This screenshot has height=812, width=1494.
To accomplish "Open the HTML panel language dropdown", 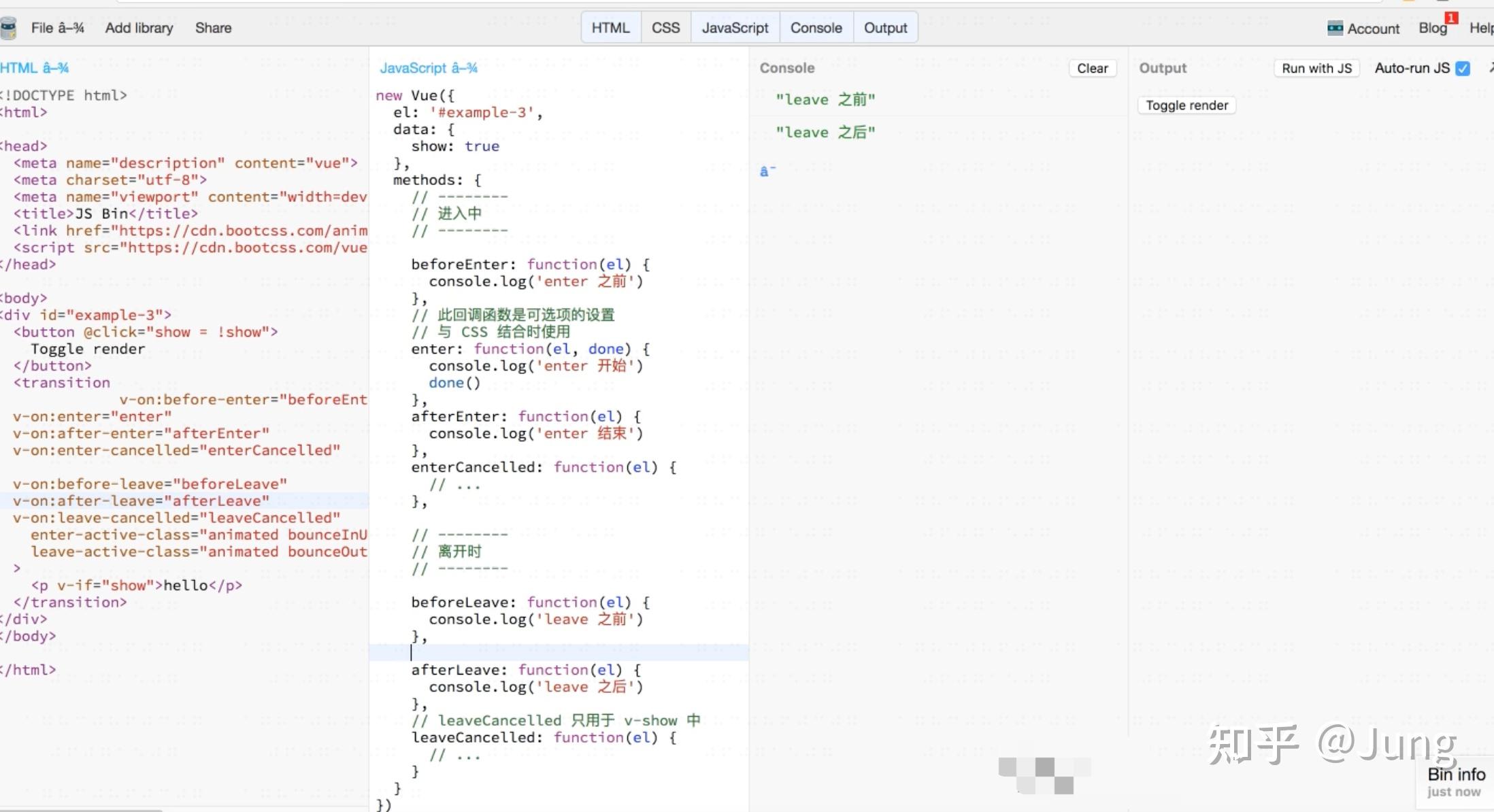I will (34, 68).
